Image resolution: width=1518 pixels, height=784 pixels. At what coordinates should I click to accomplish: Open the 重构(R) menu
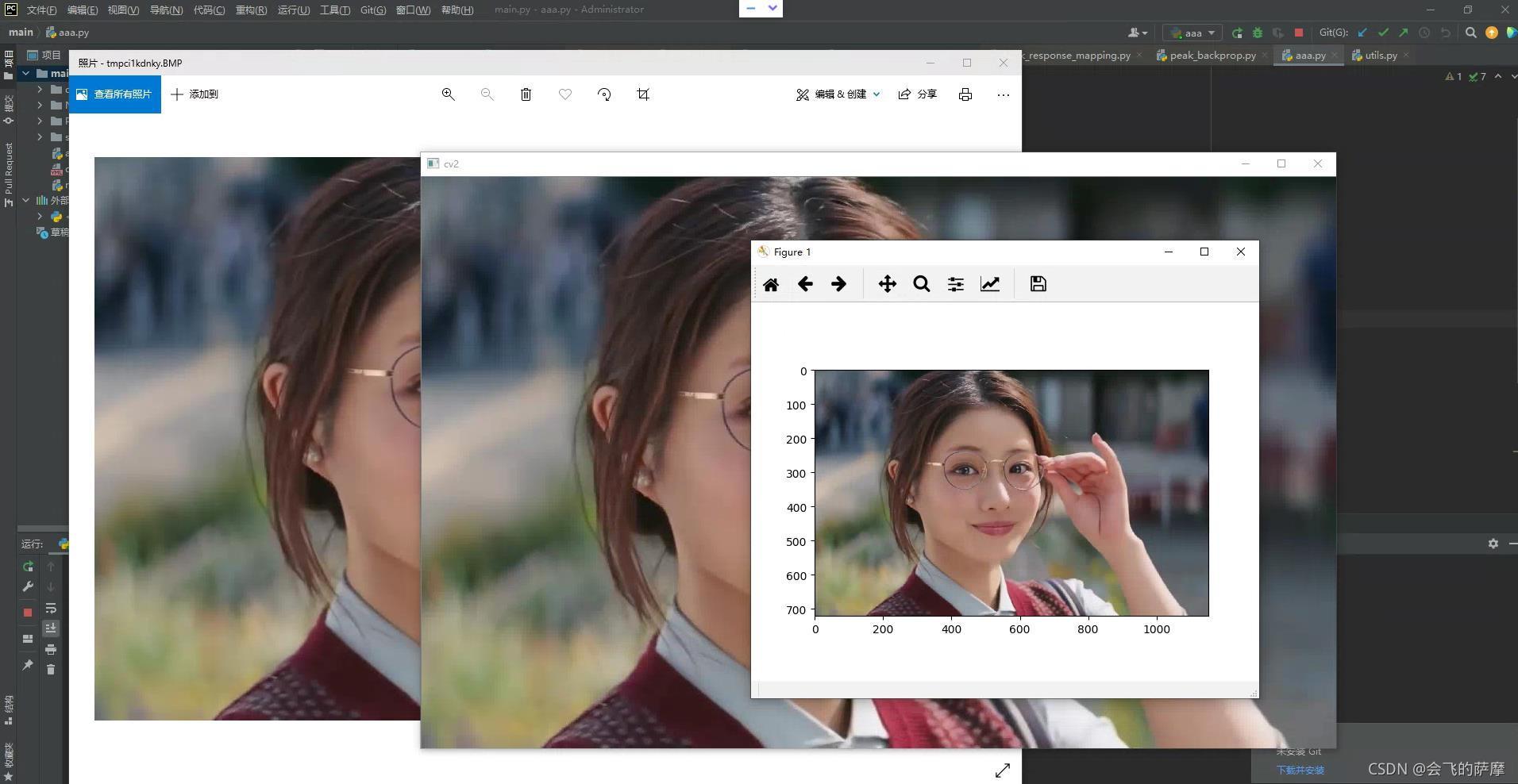tap(251, 10)
